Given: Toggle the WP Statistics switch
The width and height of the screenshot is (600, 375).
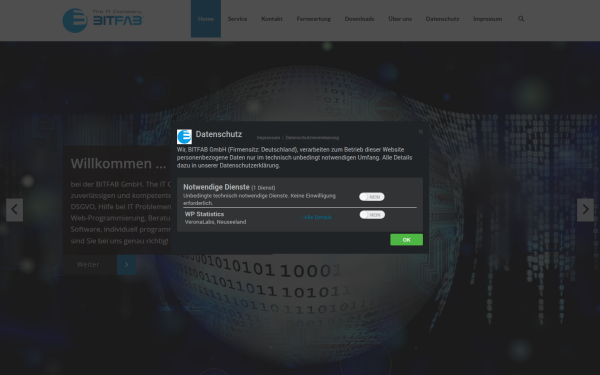Looking at the screenshot, I should [372, 215].
